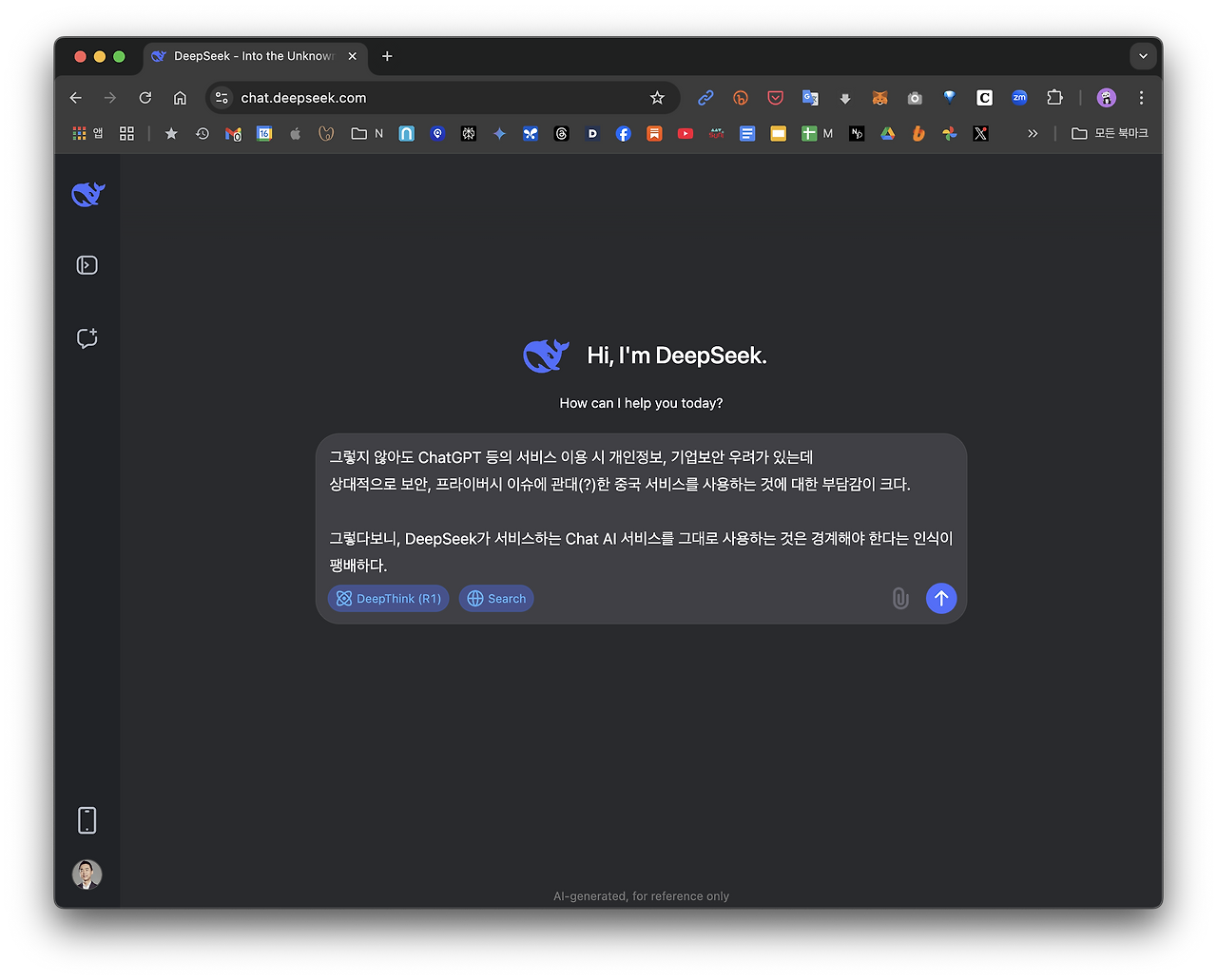Image resolution: width=1217 pixels, height=980 pixels.
Task: Open Chrome three-dot menu
Action: (x=1142, y=98)
